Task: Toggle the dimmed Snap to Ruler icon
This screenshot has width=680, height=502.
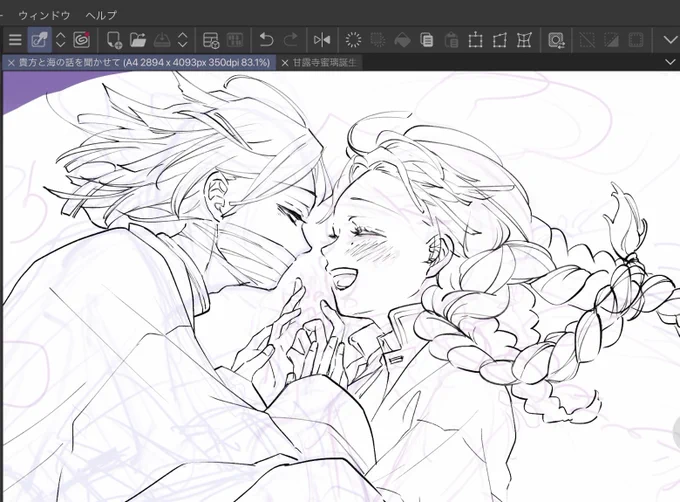Action: point(587,40)
